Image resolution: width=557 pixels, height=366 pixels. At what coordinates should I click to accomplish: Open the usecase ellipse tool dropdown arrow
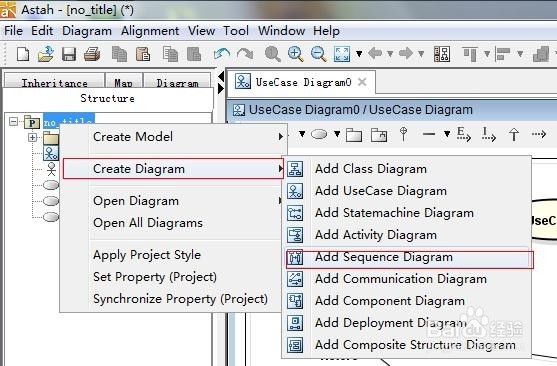pos(337,134)
